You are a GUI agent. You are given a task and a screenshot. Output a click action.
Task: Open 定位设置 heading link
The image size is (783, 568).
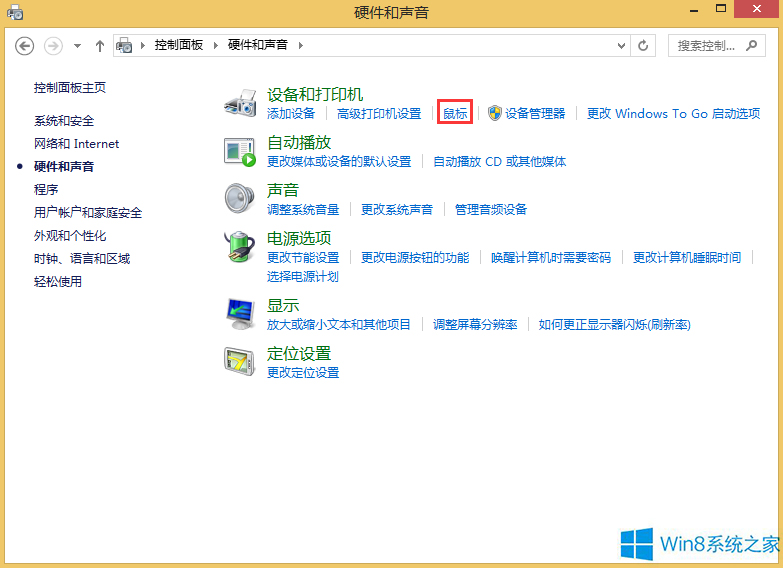click(x=299, y=353)
